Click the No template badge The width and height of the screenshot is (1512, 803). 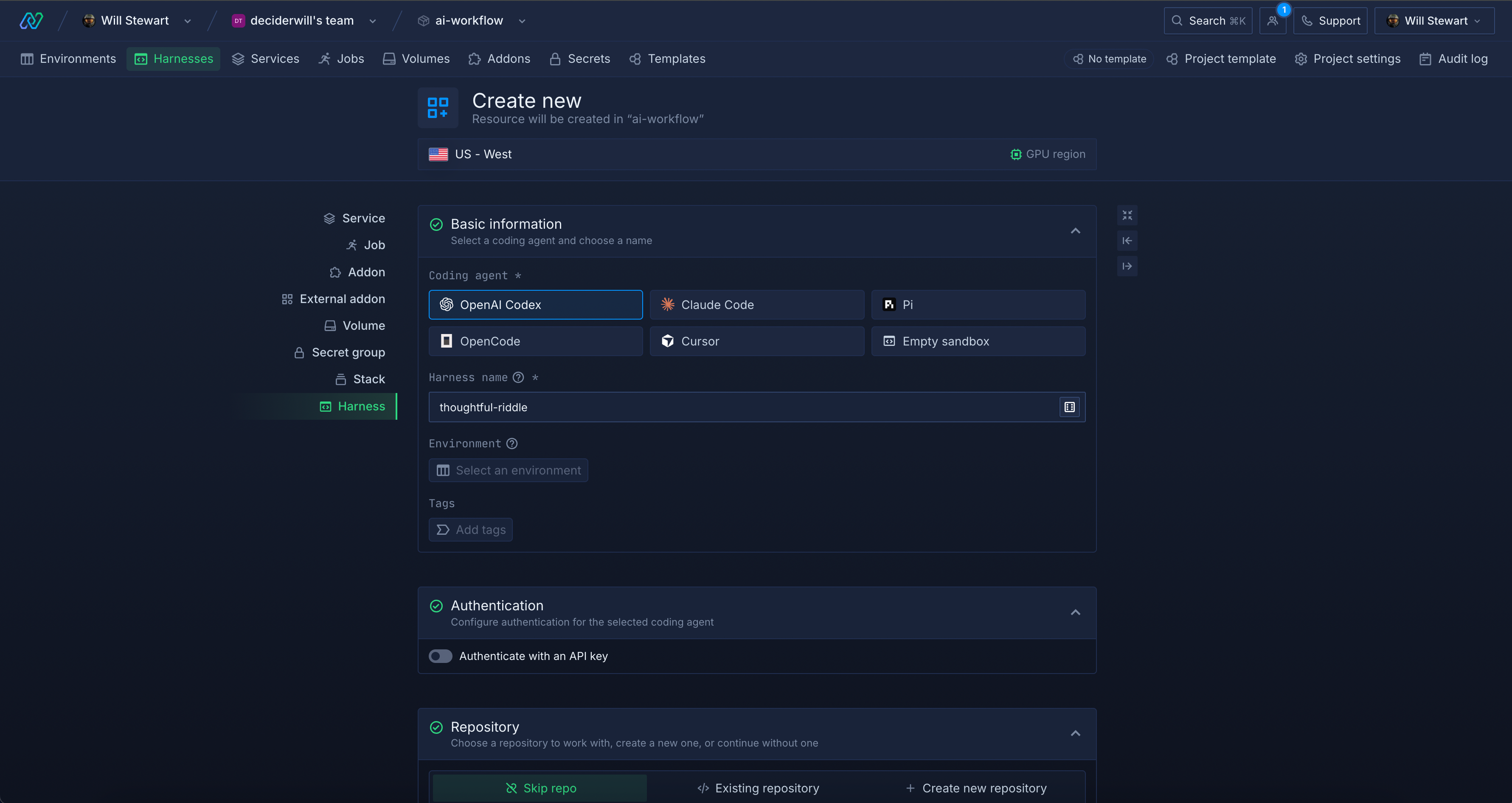(1109, 59)
